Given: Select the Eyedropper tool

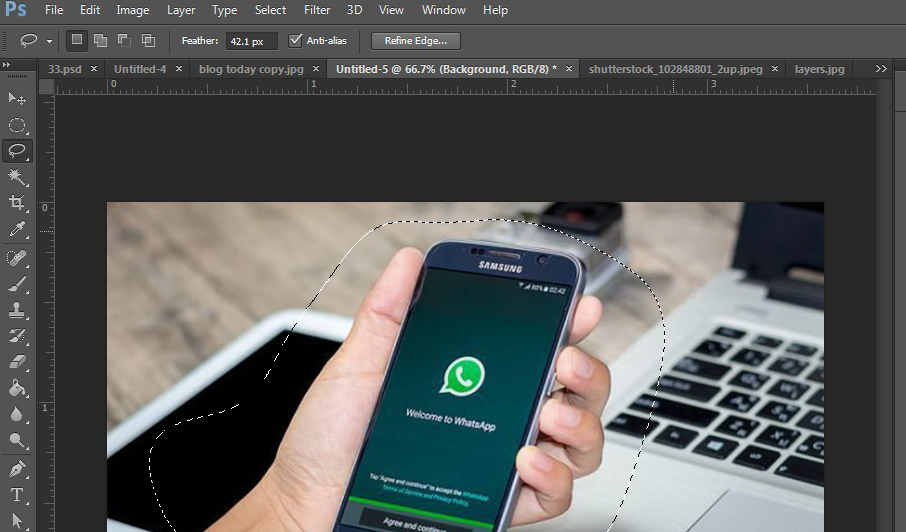Looking at the screenshot, I should 17,229.
